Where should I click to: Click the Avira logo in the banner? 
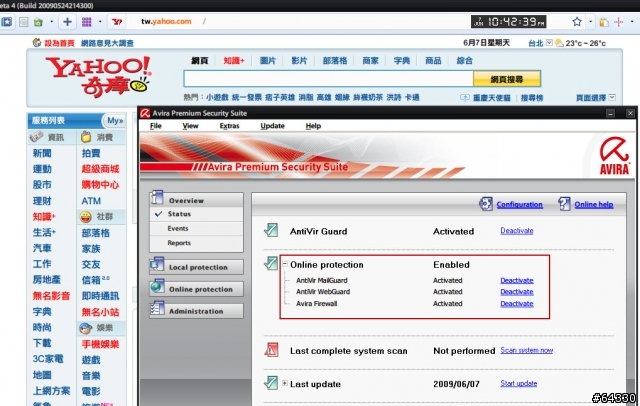(614, 156)
